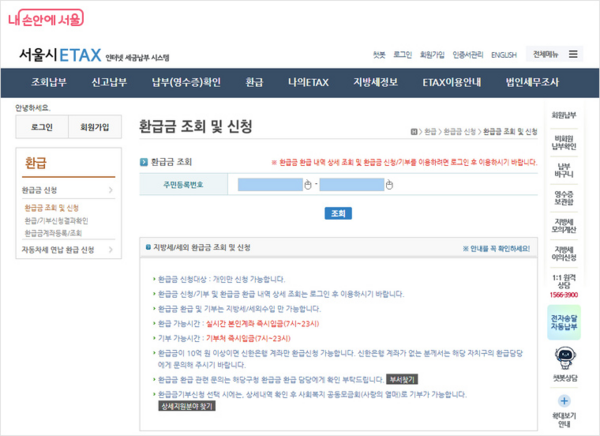The image size is (600, 436).
Task: Click the home icon in the breadcrumb
Action: coord(414,132)
